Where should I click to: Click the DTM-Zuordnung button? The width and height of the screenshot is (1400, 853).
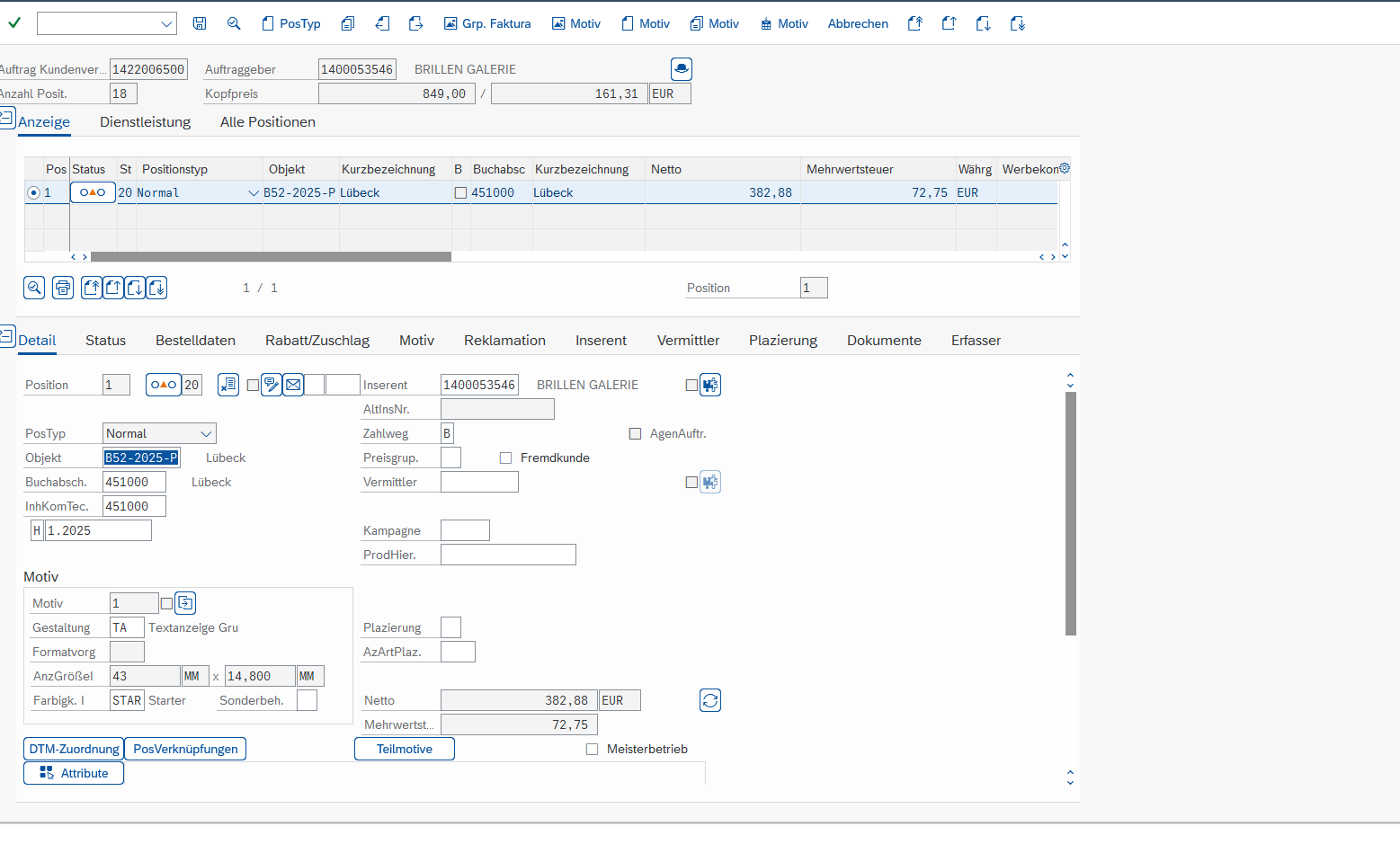point(74,749)
